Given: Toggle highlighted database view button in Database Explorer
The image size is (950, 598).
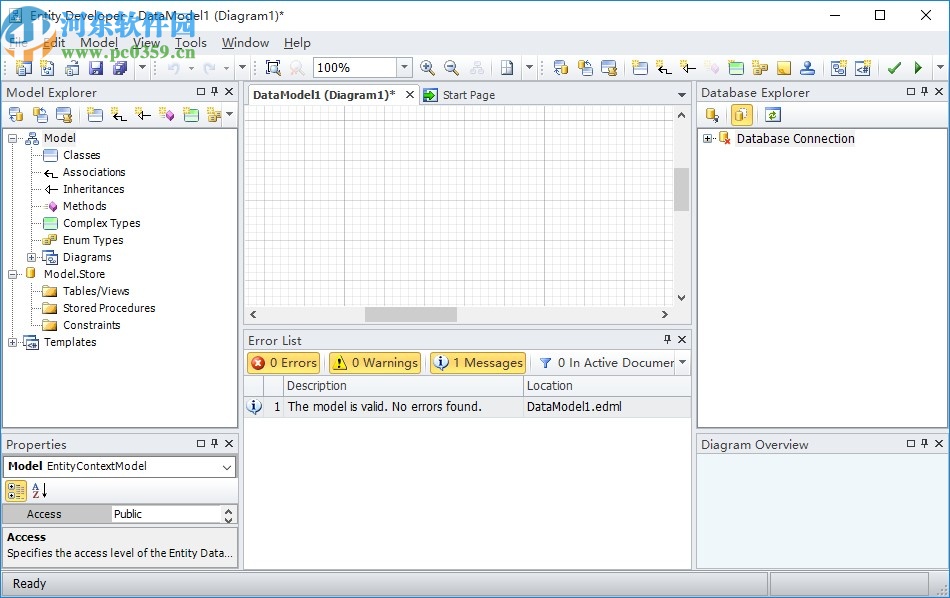Looking at the screenshot, I should (x=742, y=115).
